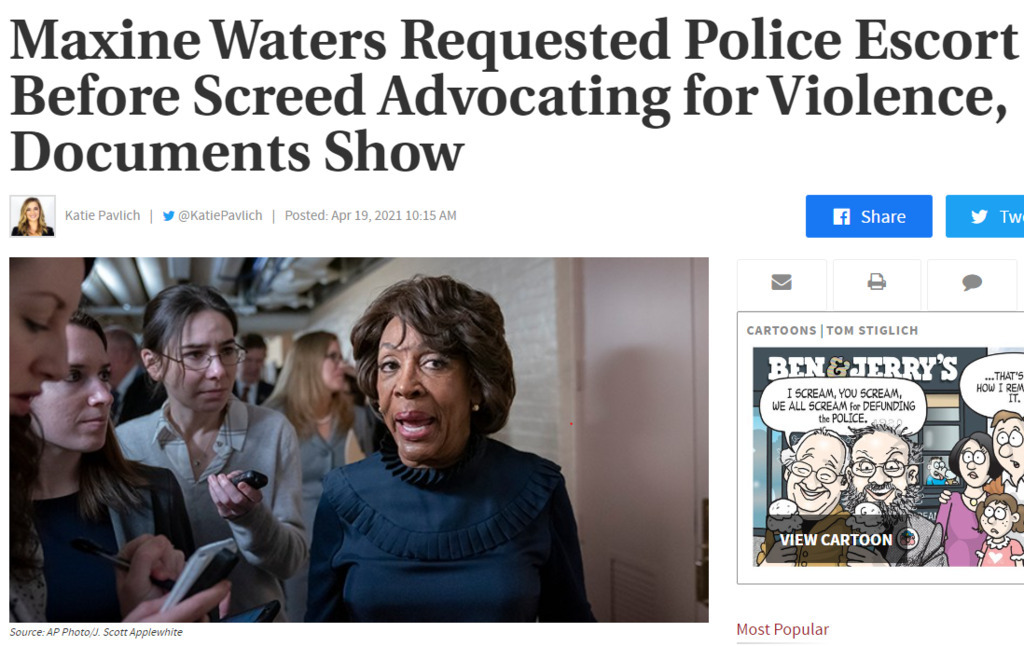This screenshot has width=1024, height=646.
Task: Tweet this article
Action: pyautogui.click(x=985, y=216)
